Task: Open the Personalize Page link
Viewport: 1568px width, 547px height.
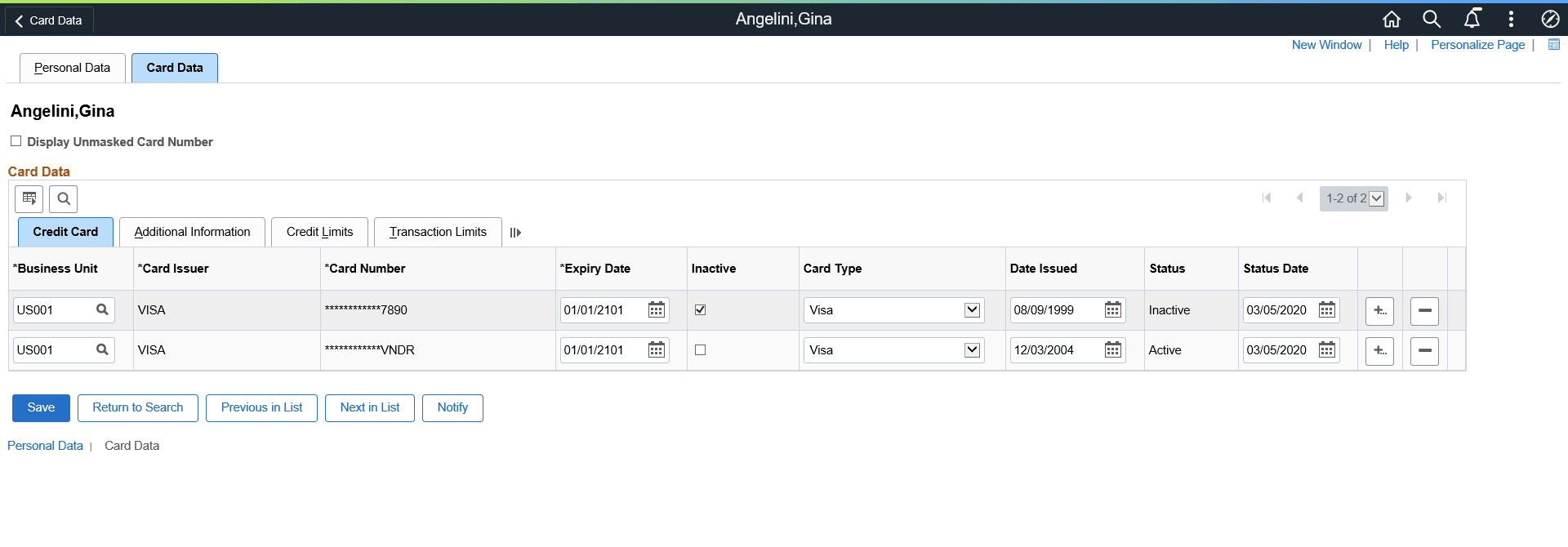Action: (x=1477, y=45)
